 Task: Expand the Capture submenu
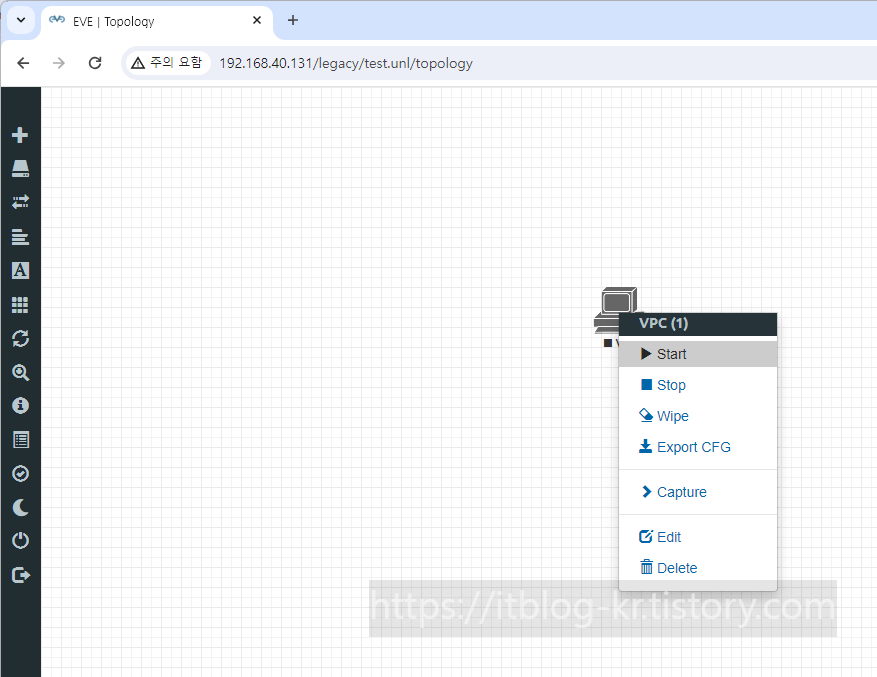coord(697,492)
